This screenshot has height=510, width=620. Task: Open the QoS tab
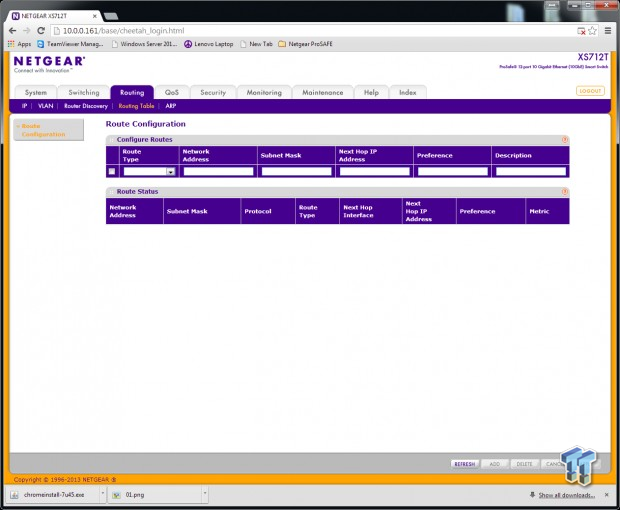172,92
